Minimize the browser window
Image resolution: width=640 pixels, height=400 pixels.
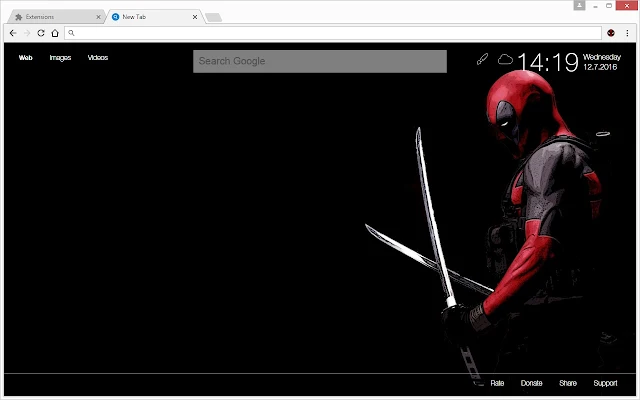click(596, 6)
